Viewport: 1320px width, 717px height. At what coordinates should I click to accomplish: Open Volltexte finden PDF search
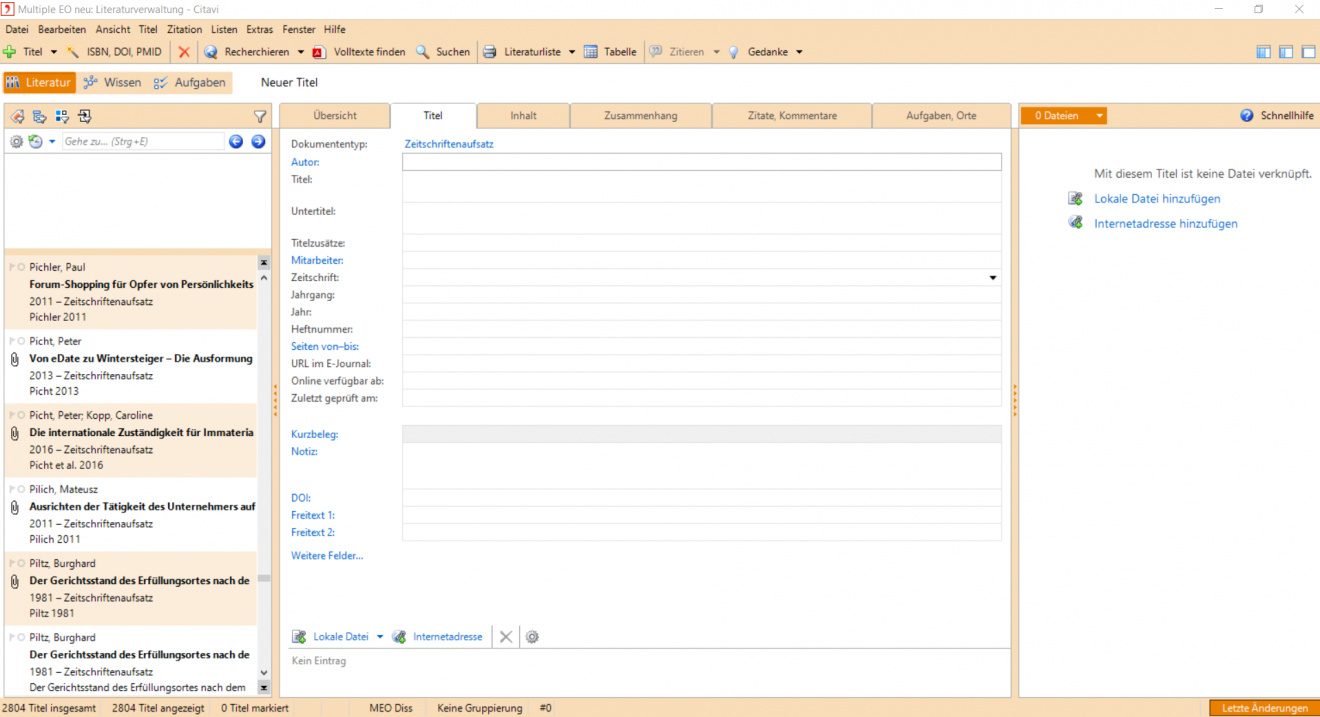click(319, 52)
